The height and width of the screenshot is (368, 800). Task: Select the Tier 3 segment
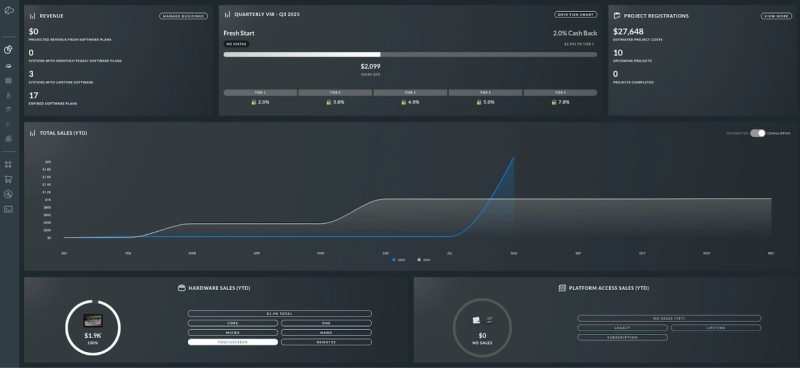[x=410, y=93]
